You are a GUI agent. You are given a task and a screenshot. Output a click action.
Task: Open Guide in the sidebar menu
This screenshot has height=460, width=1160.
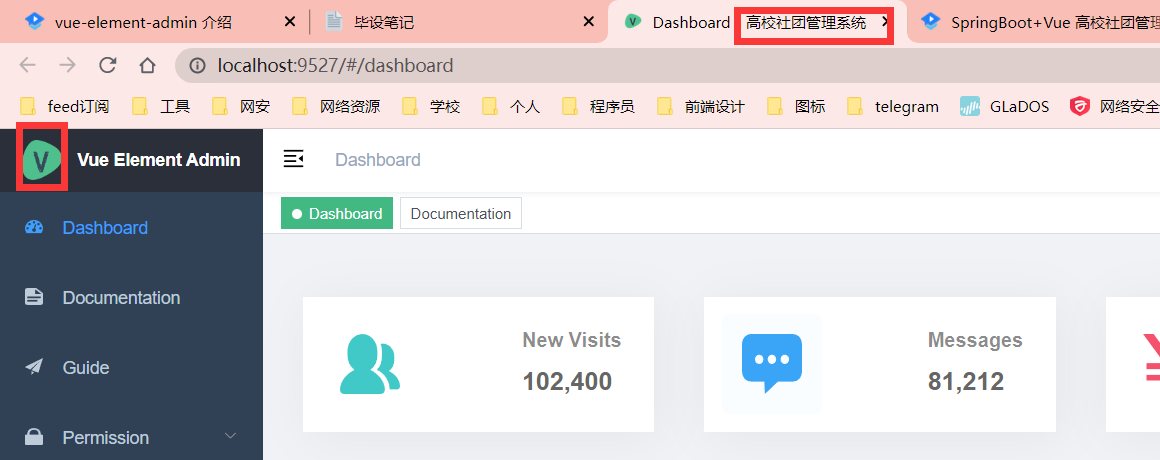[x=86, y=368]
